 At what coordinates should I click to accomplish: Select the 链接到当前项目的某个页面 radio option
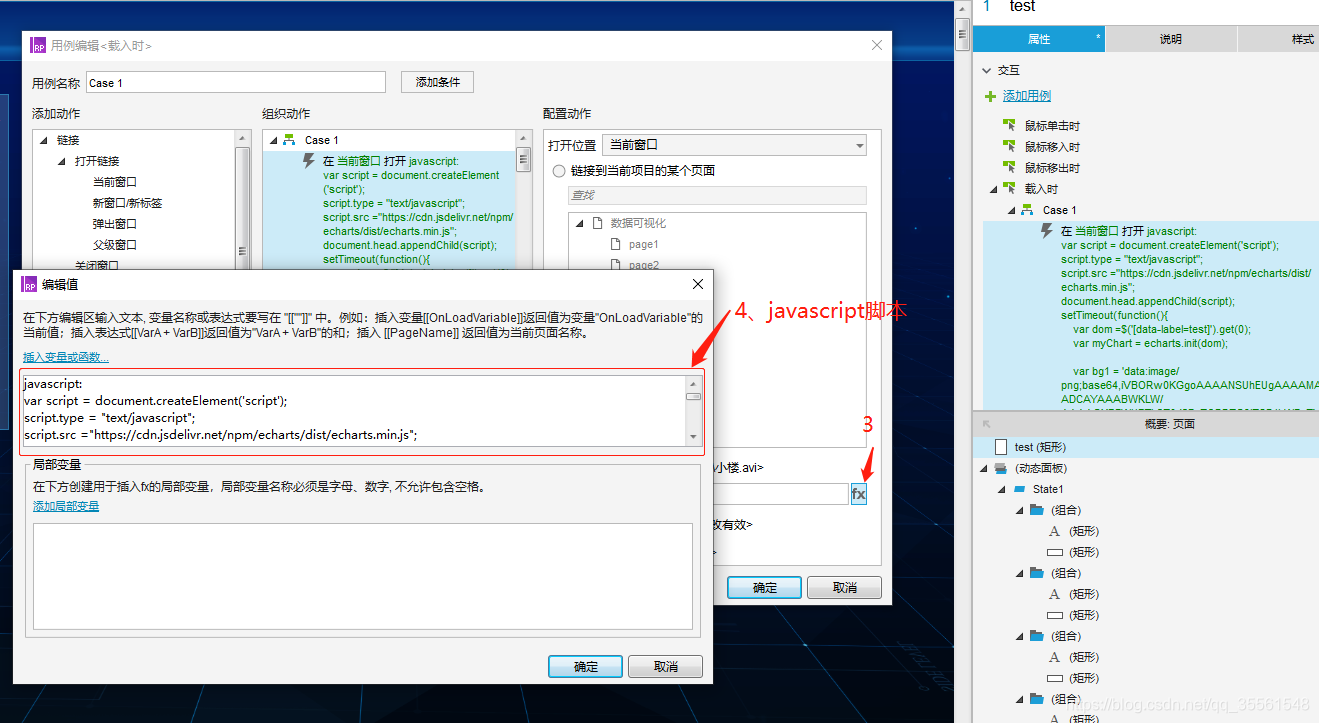tap(560, 171)
